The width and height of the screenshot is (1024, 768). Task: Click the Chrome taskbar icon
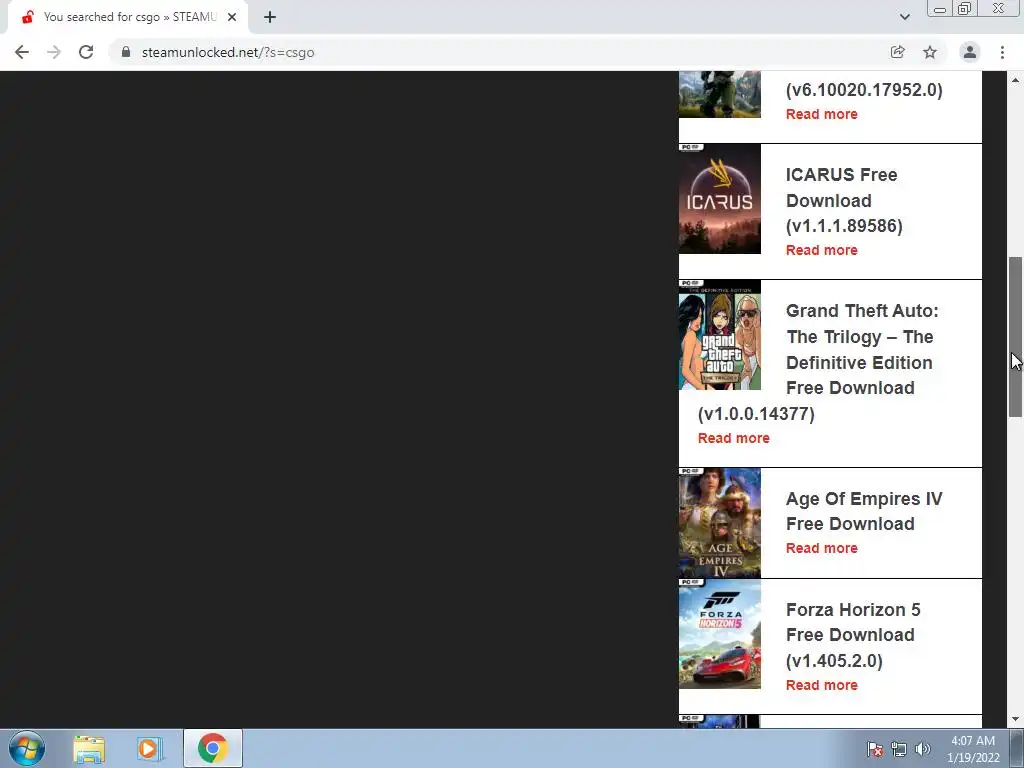coord(212,748)
